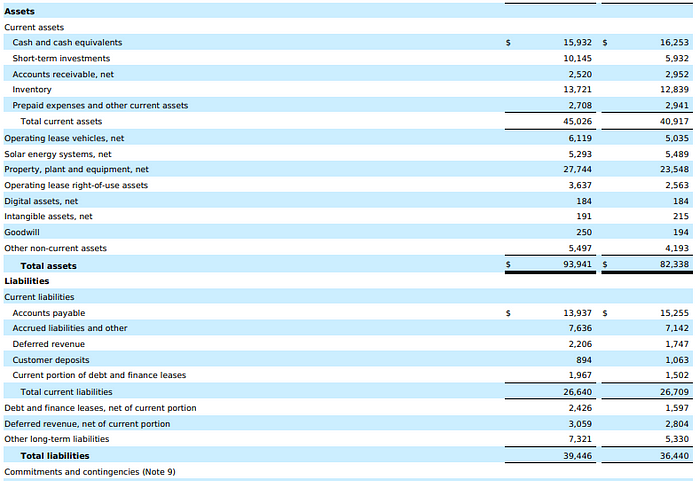Click the value 5,489

pos(677,155)
